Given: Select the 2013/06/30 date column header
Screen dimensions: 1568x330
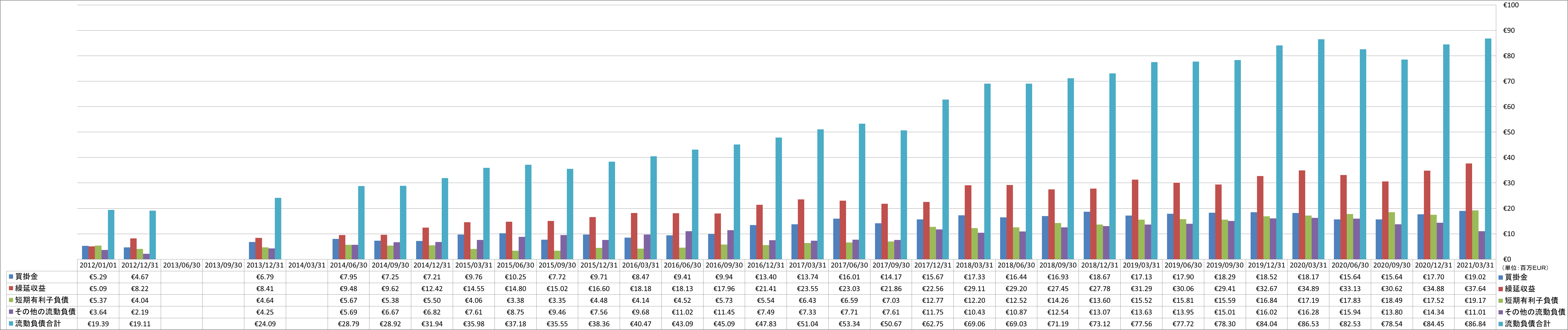Looking at the screenshot, I should (182, 265).
